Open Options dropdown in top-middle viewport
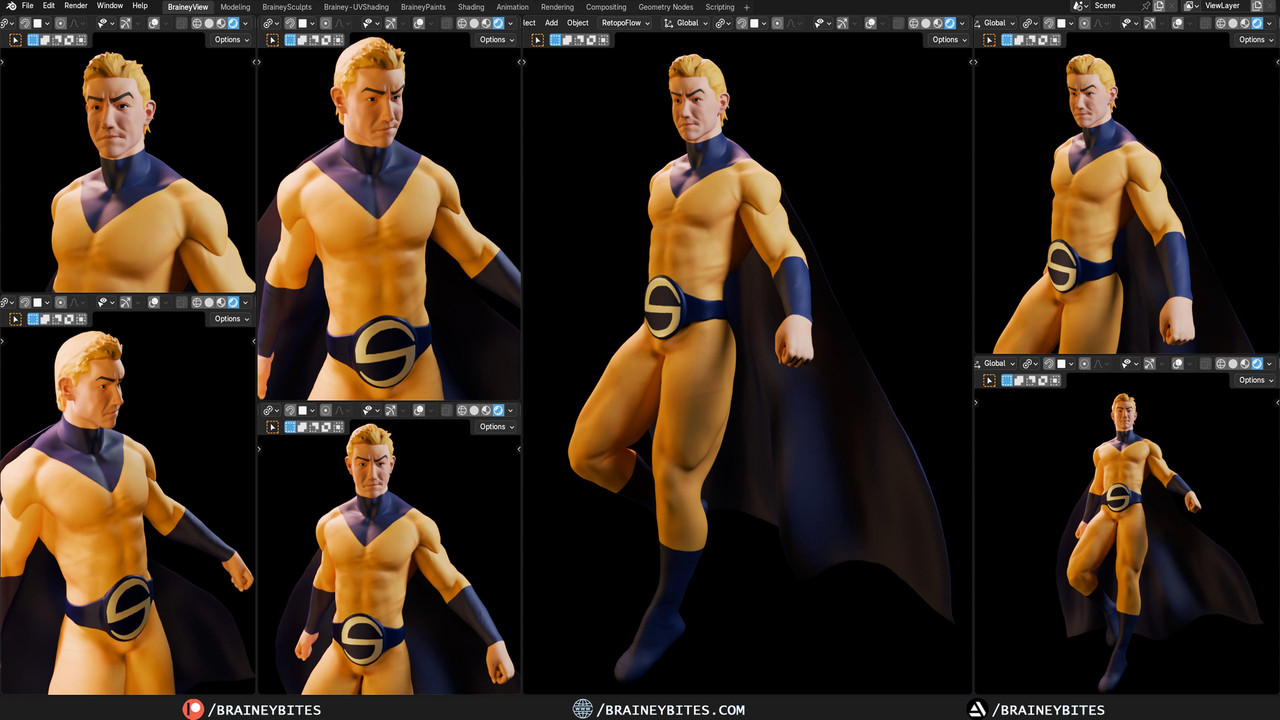The width and height of the screenshot is (1280, 720). [x=497, y=40]
